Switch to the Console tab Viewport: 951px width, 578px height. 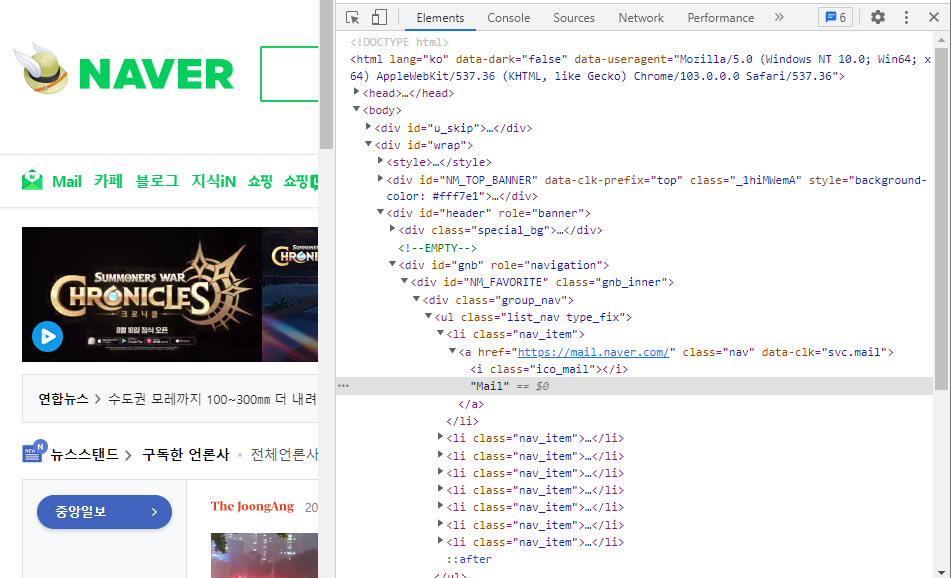point(508,18)
